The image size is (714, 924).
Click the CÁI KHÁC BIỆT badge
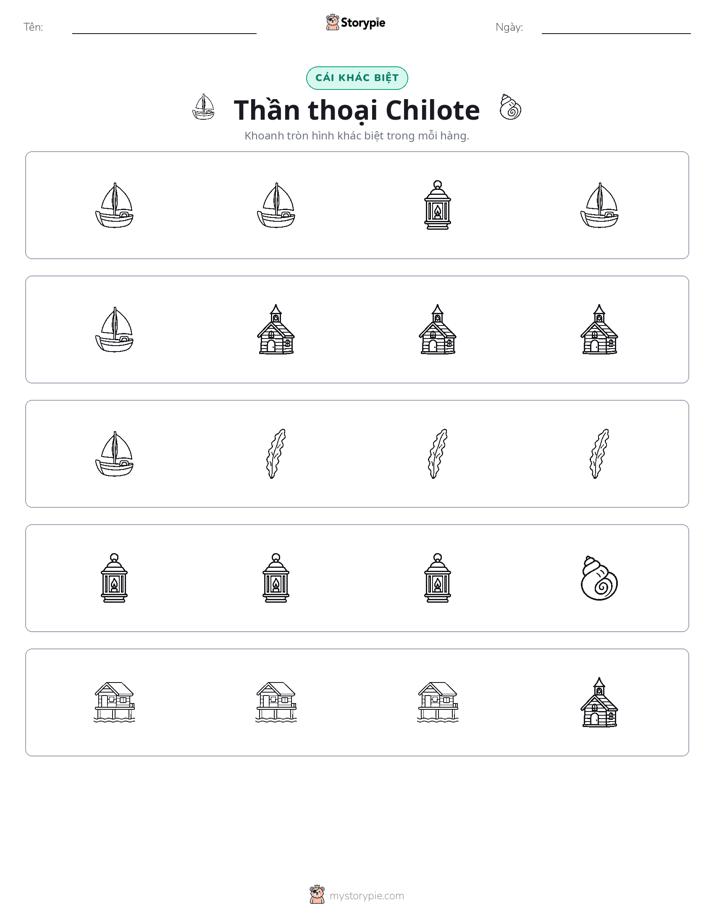tap(357, 78)
